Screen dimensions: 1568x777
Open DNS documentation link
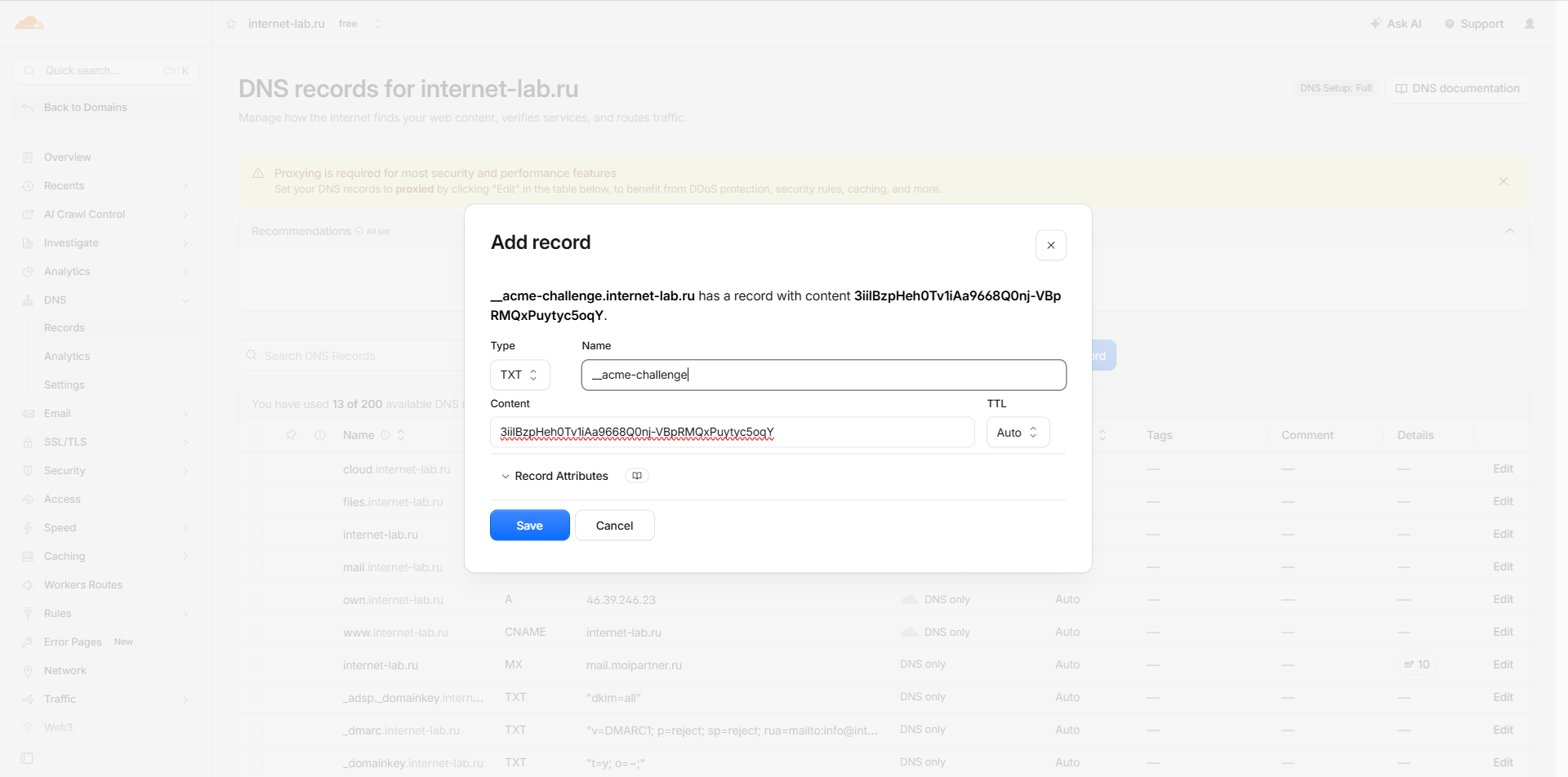pyautogui.click(x=1458, y=88)
